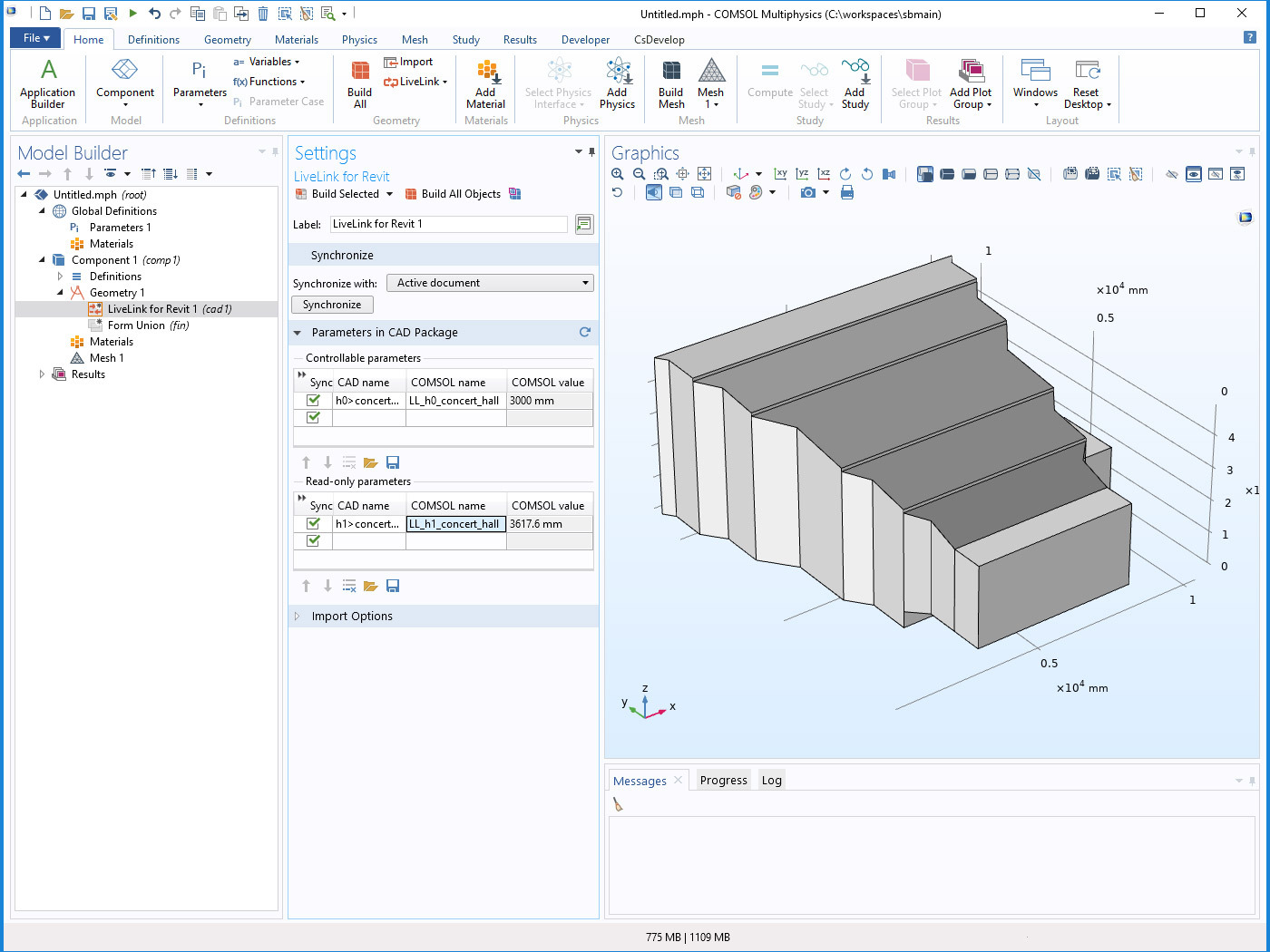Image resolution: width=1270 pixels, height=952 pixels.
Task: Toggle the Sync checkbox for h1 read-only parameter
Action: 312,523
